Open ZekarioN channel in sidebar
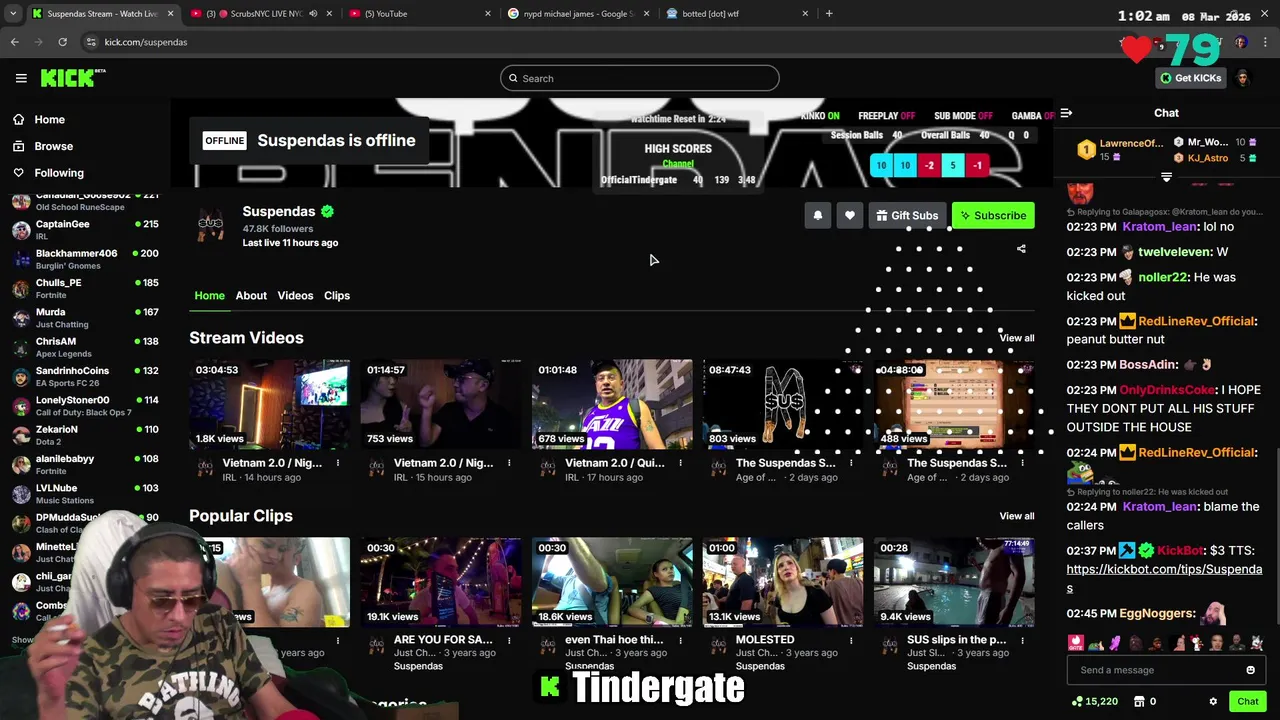Viewport: 1280px width, 720px height. 85,435
